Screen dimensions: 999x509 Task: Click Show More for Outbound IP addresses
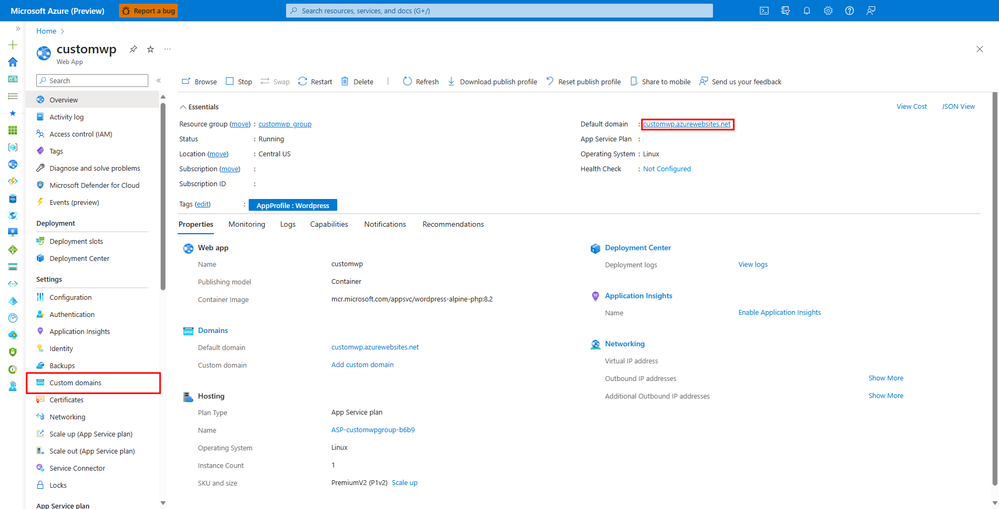point(886,378)
